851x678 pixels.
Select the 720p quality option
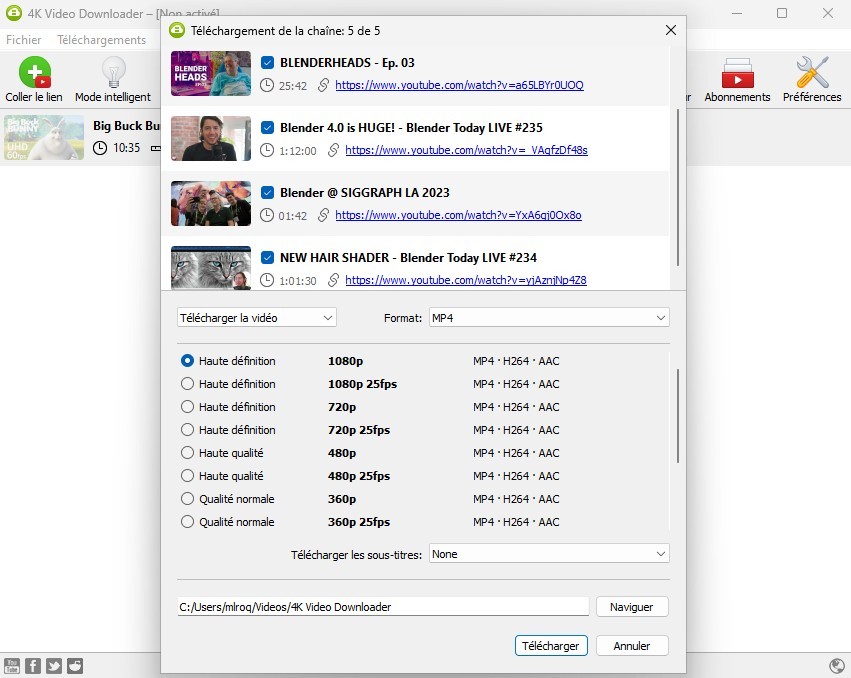point(187,407)
